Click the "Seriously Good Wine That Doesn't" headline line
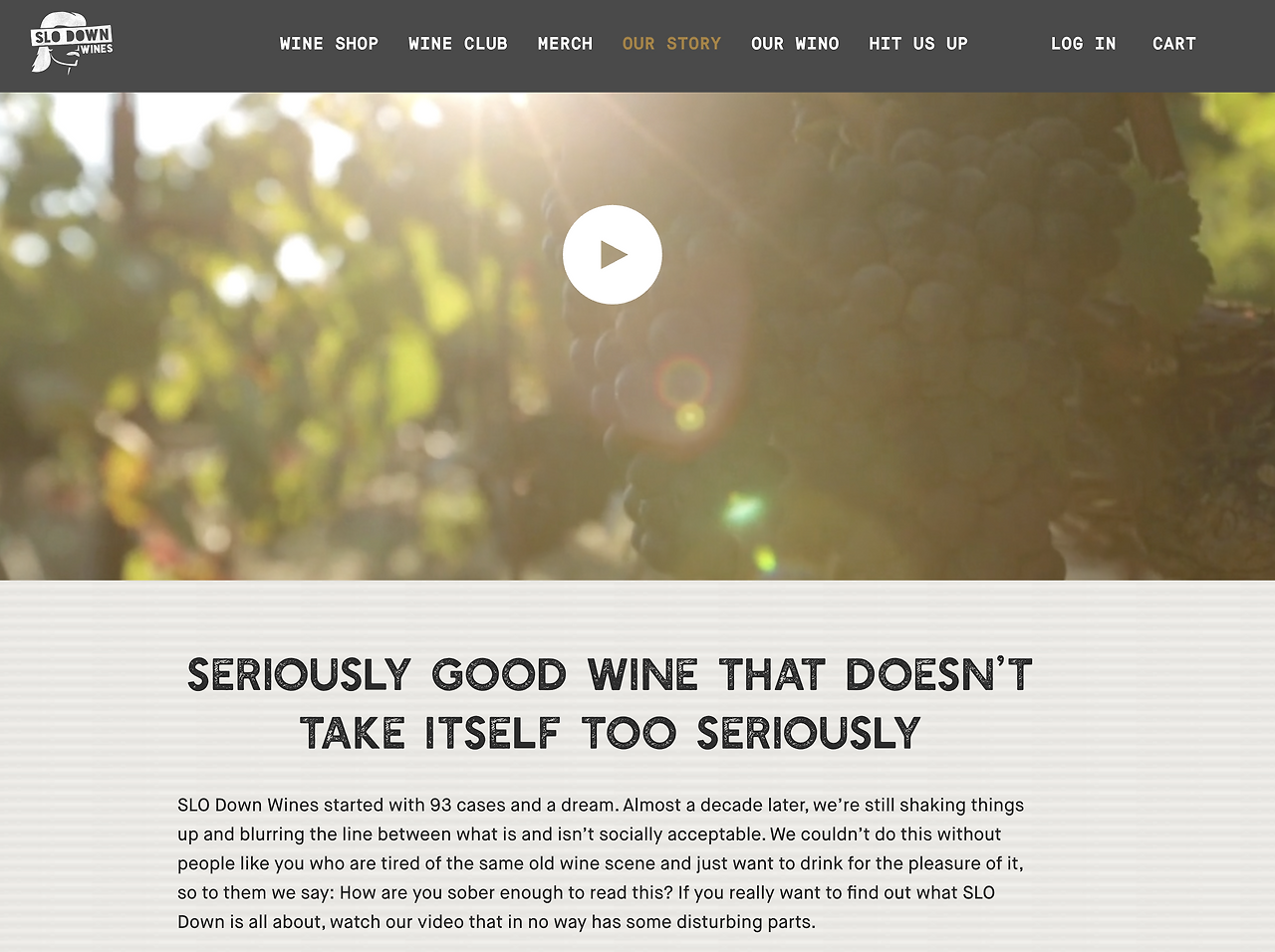1275x952 pixels. [x=610, y=675]
